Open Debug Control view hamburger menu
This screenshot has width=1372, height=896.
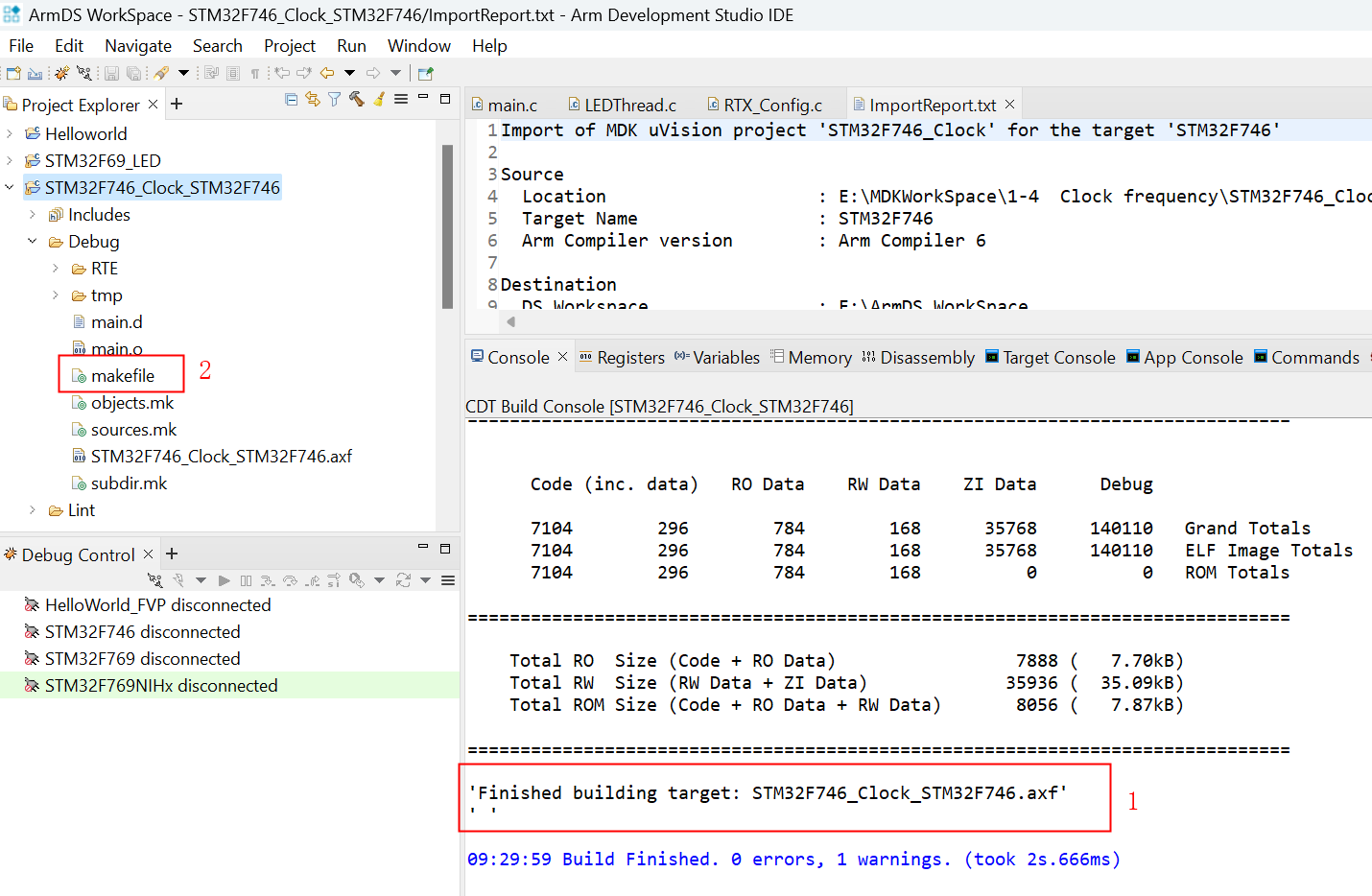coord(447,580)
